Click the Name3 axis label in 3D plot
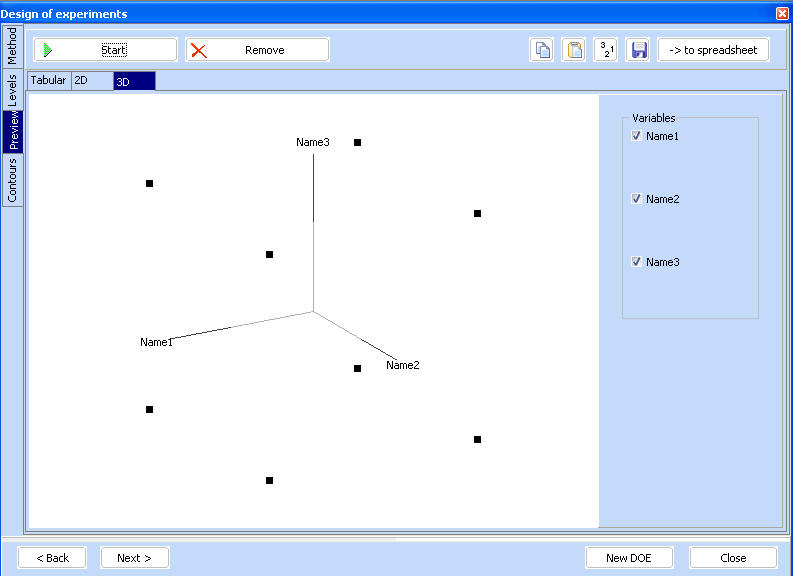The image size is (793, 576). click(x=313, y=142)
